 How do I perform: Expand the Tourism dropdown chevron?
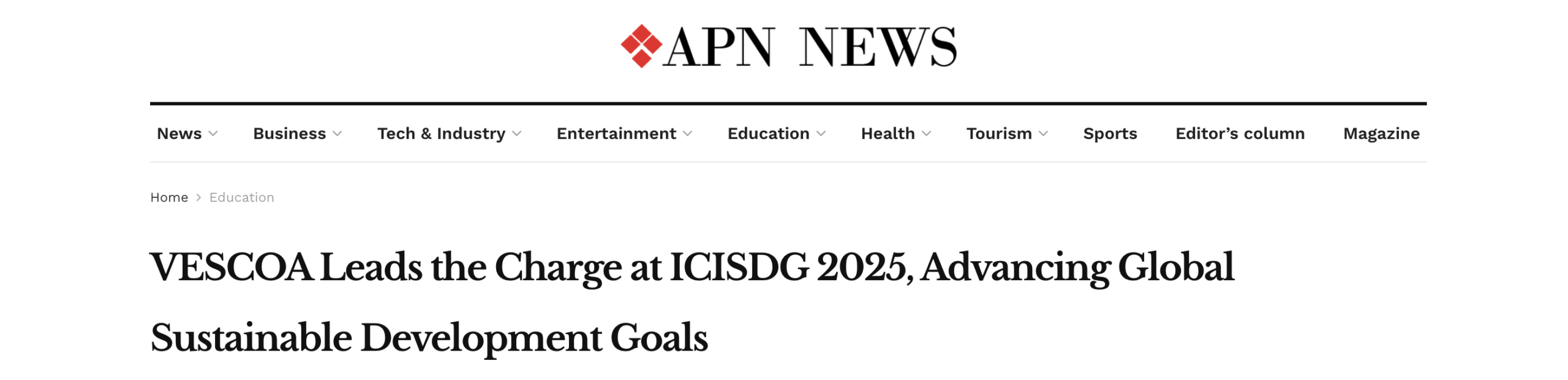(x=1044, y=134)
